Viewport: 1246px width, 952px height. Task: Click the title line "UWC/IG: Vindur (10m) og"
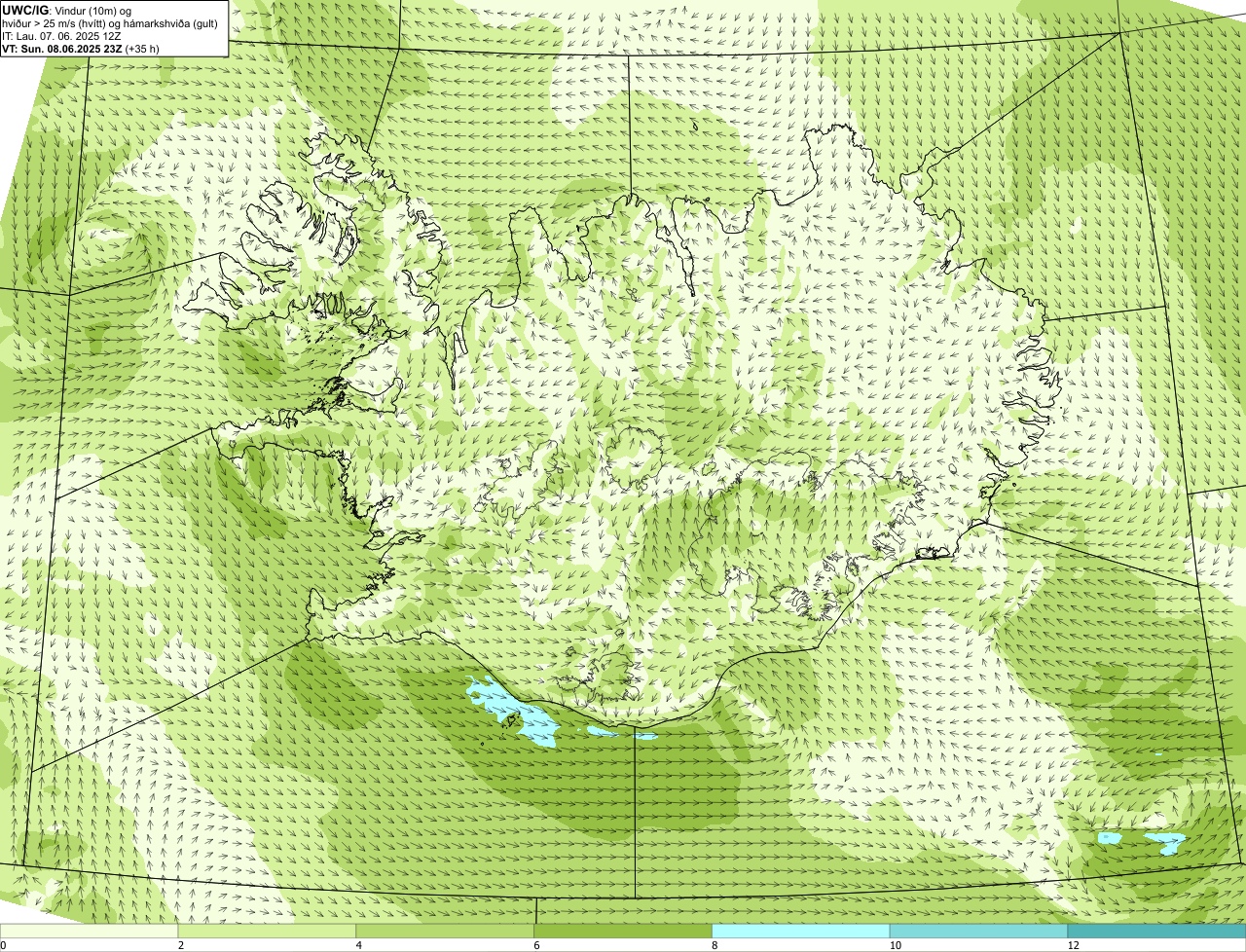66,10
